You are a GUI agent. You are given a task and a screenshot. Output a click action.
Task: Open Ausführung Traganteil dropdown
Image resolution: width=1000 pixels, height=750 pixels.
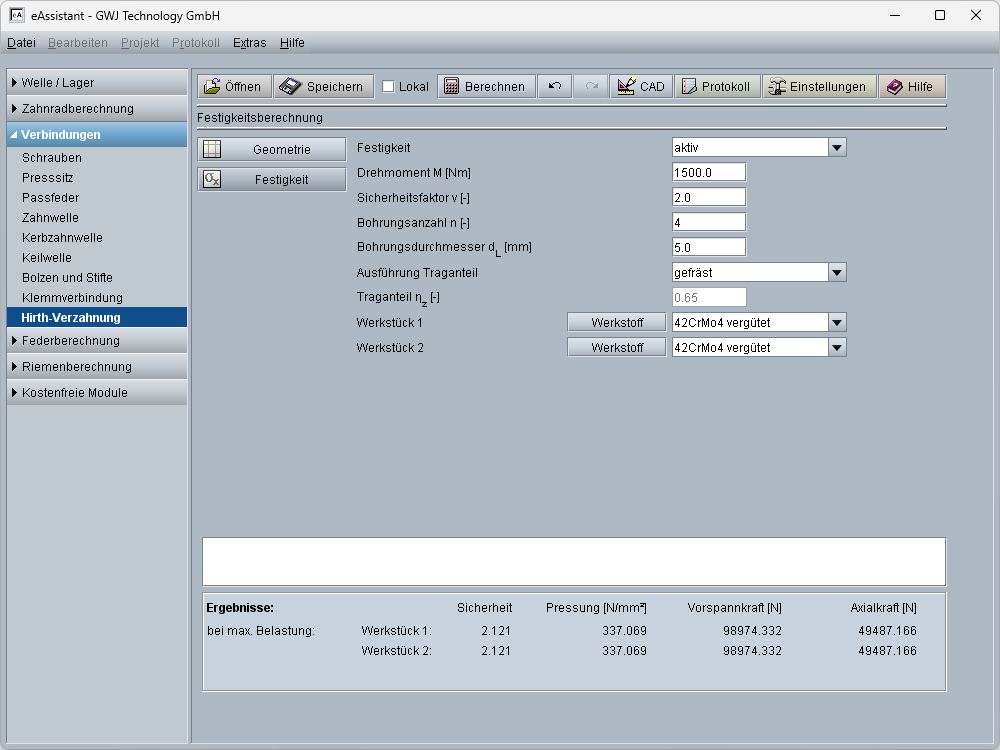[838, 273]
